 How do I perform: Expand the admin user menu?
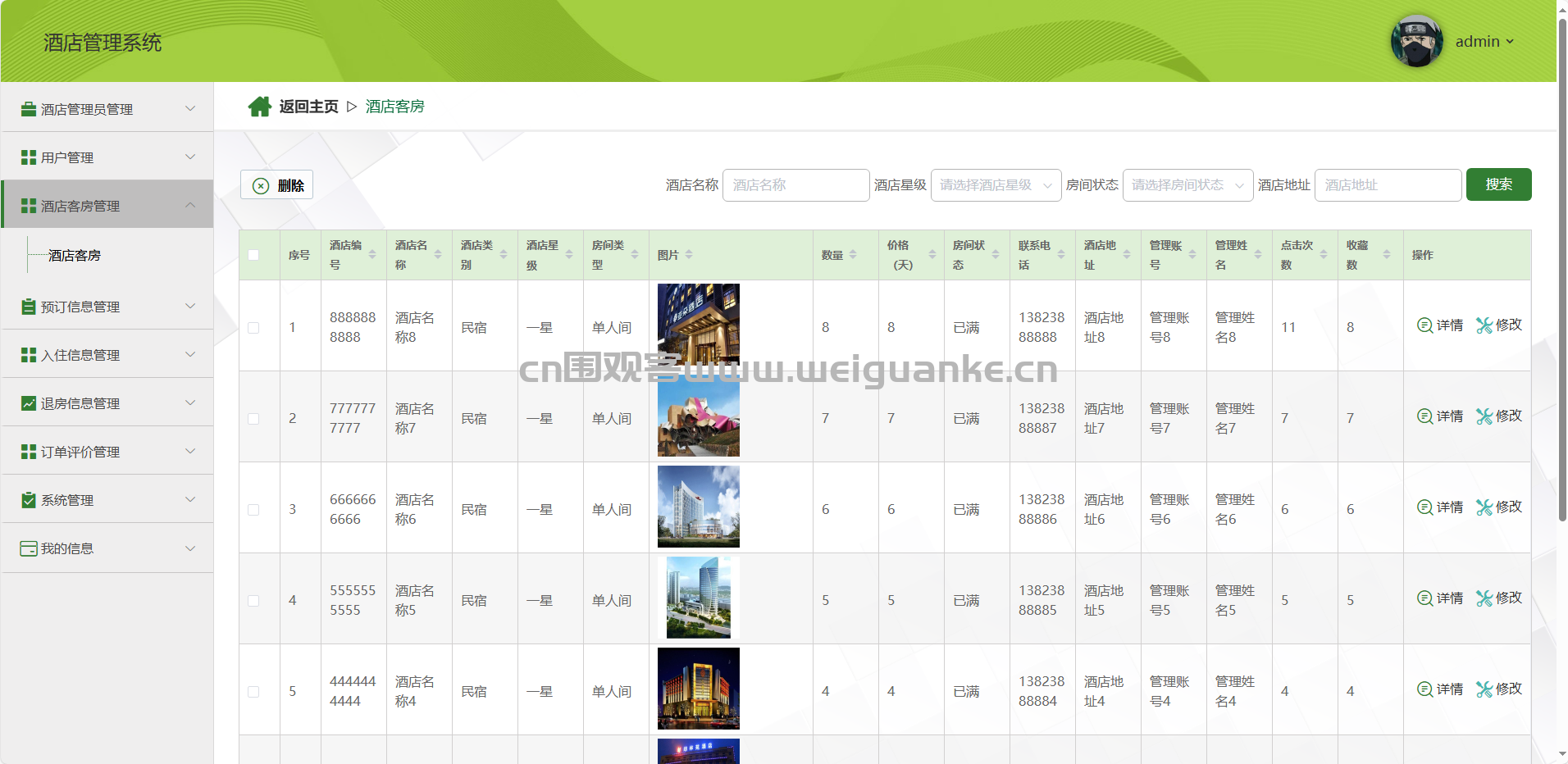tap(1484, 42)
